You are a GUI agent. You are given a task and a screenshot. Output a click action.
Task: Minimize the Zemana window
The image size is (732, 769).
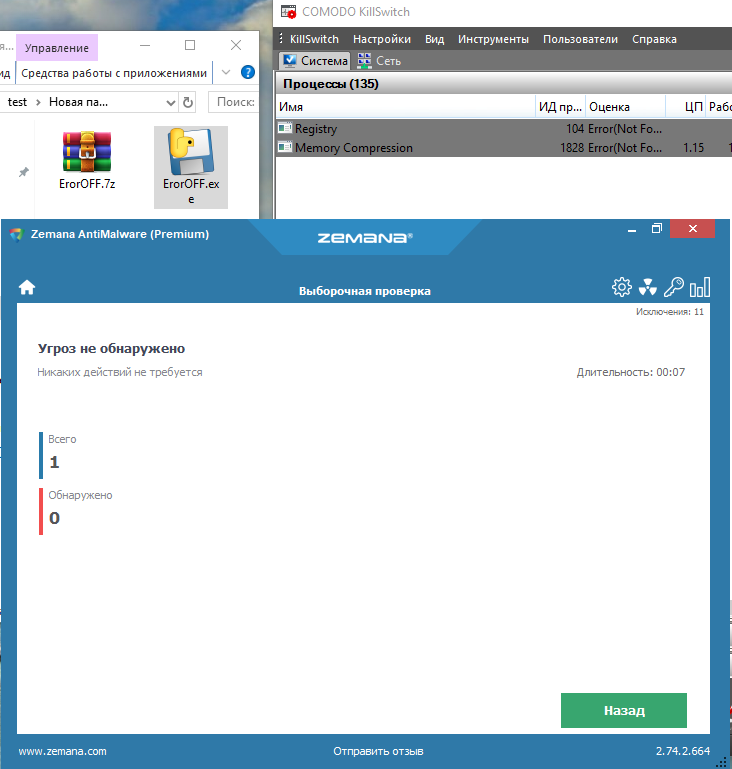(632, 229)
